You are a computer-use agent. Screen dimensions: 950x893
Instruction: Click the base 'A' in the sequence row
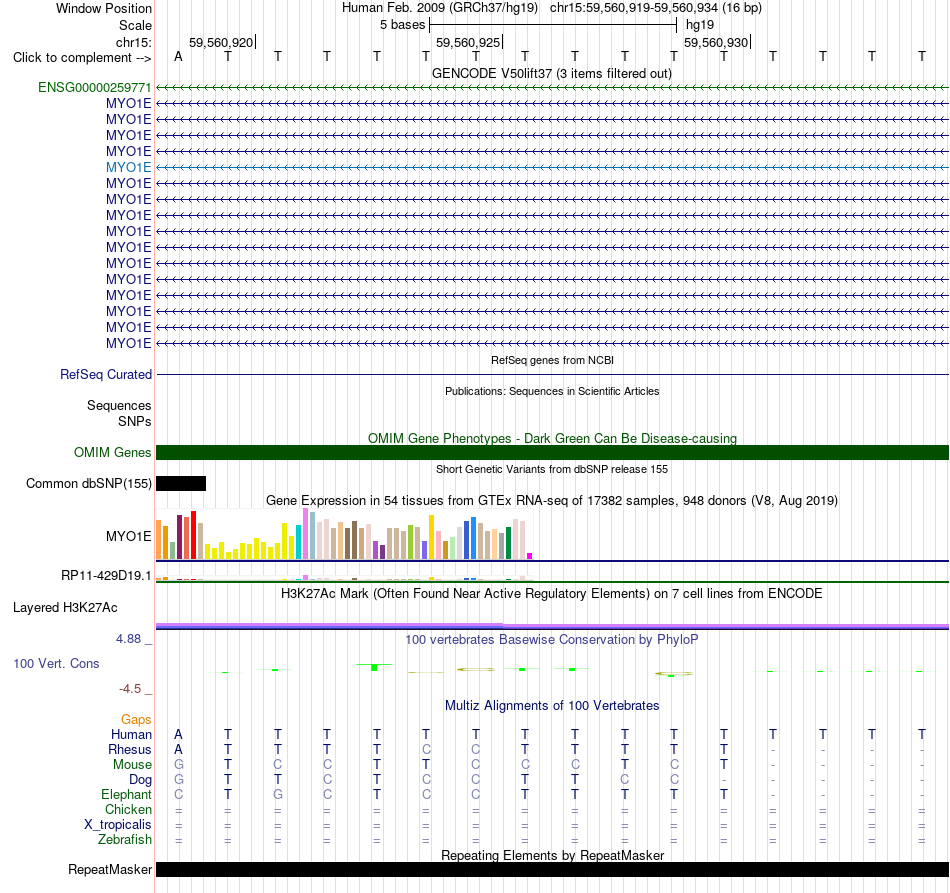178,56
